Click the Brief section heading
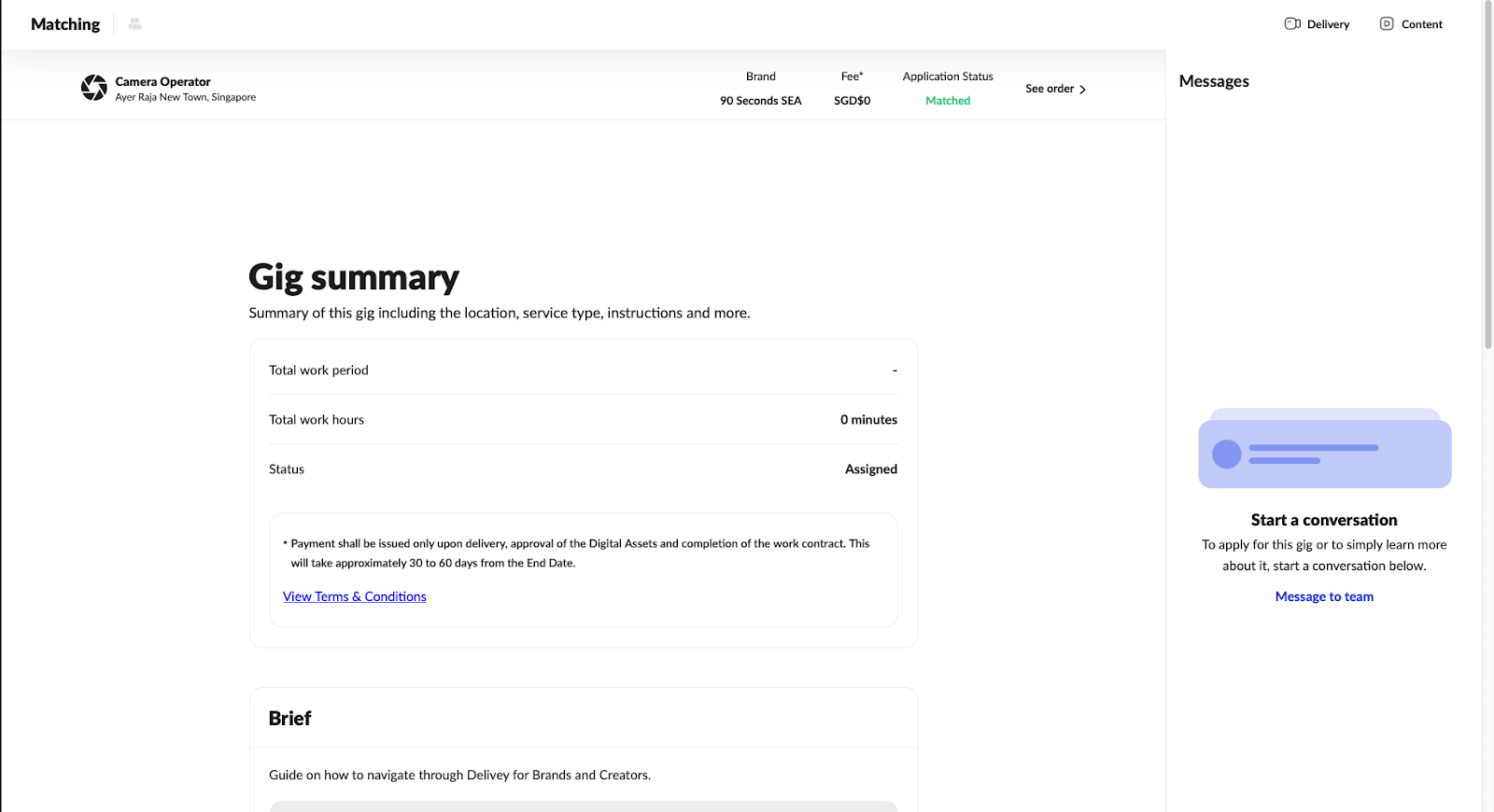This screenshot has width=1494, height=812. coord(289,719)
